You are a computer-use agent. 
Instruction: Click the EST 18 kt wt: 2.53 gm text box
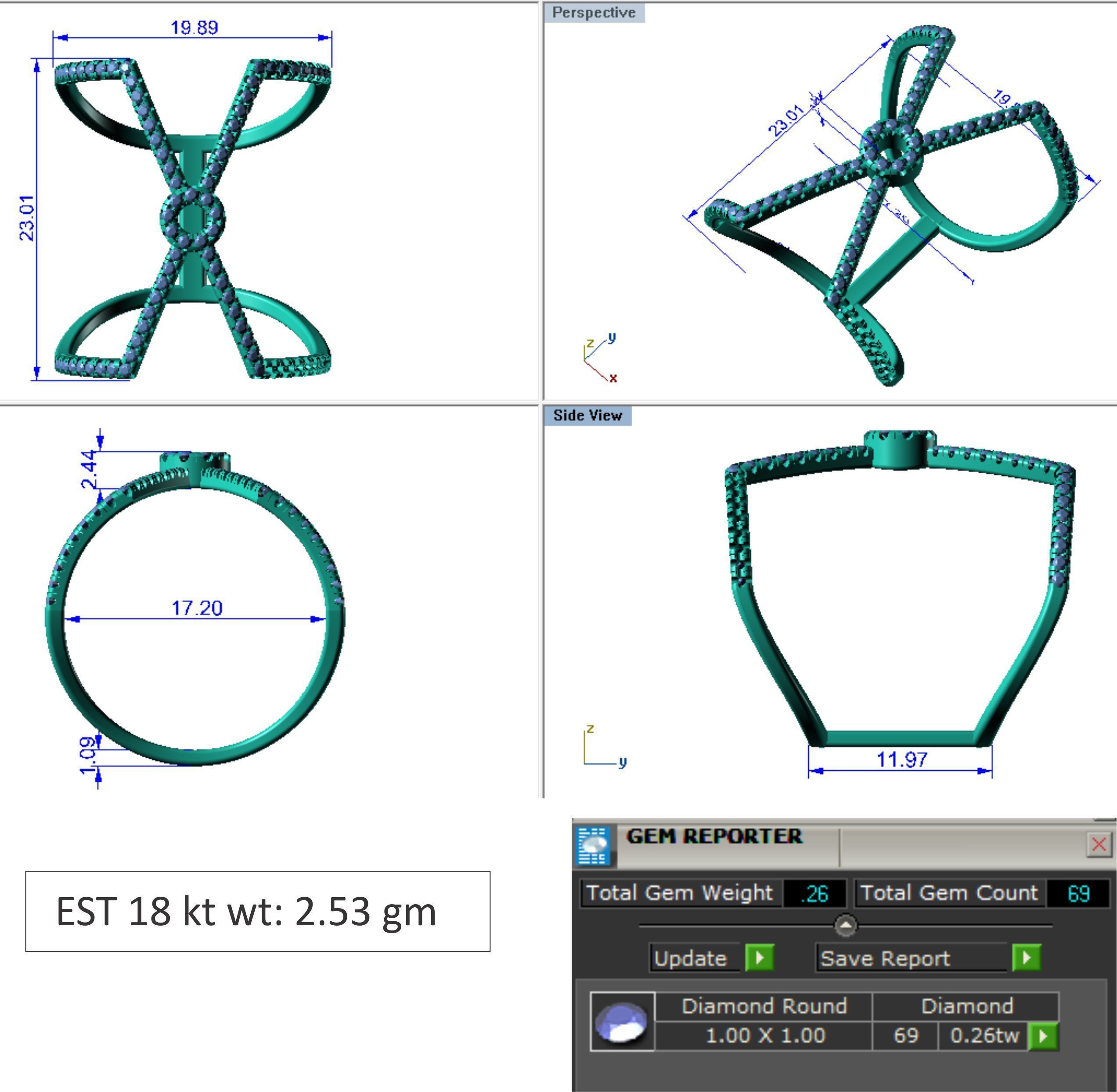[258, 911]
